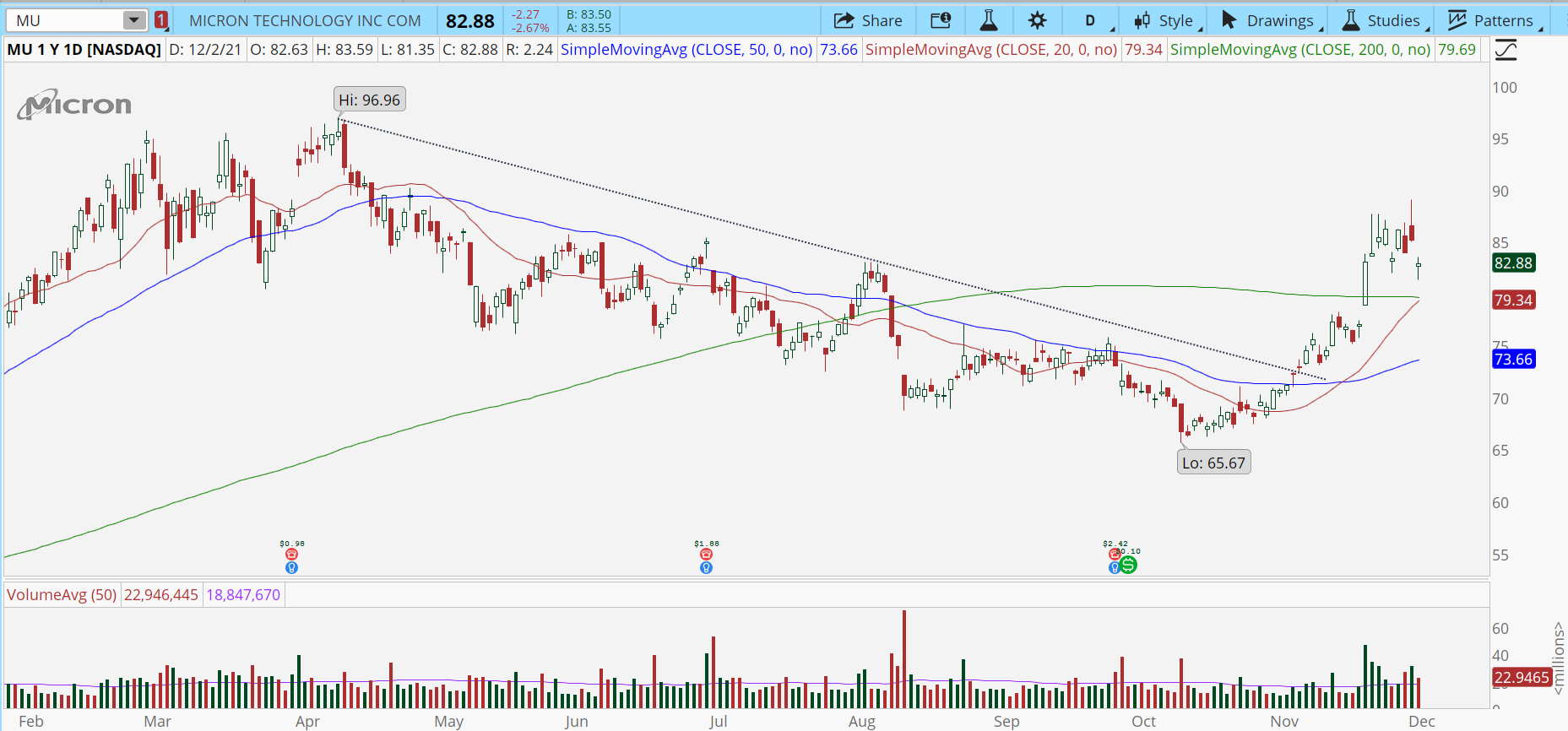Viewport: 1568px width, 731px height.
Task: Click the July earnings phone icon
Action: [x=706, y=555]
